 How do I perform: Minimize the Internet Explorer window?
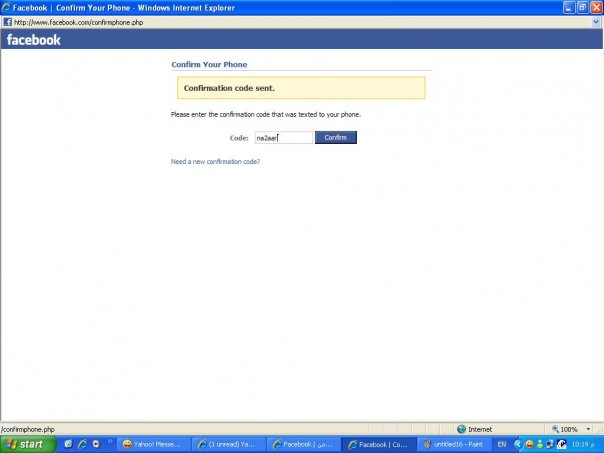pyautogui.click(x=569, y=7)
